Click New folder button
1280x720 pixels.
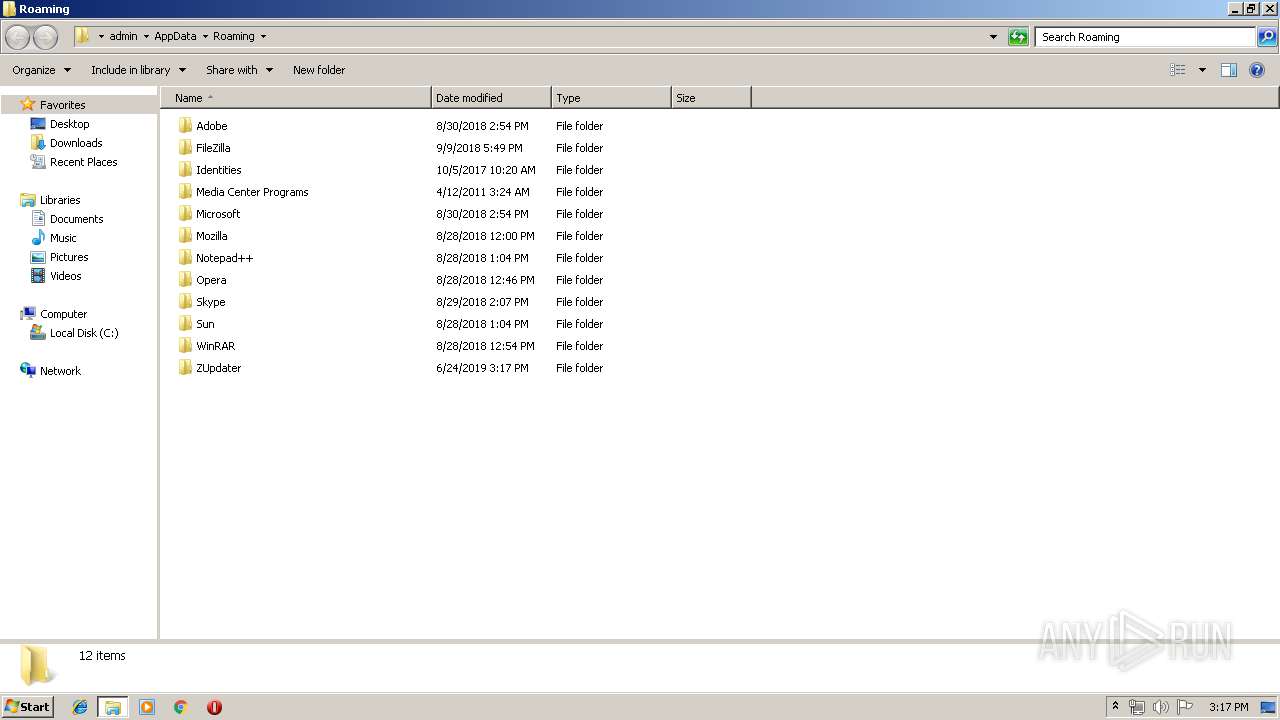click(319, 70)
